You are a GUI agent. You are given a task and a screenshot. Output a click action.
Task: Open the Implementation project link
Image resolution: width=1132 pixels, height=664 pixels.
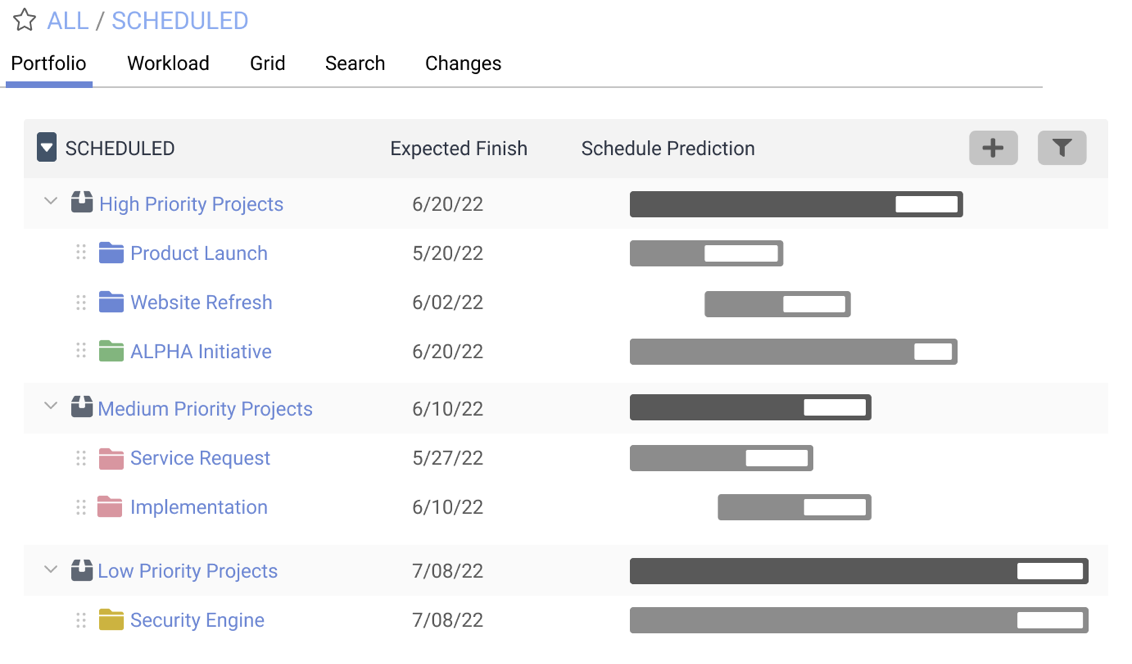pos(199,507)
